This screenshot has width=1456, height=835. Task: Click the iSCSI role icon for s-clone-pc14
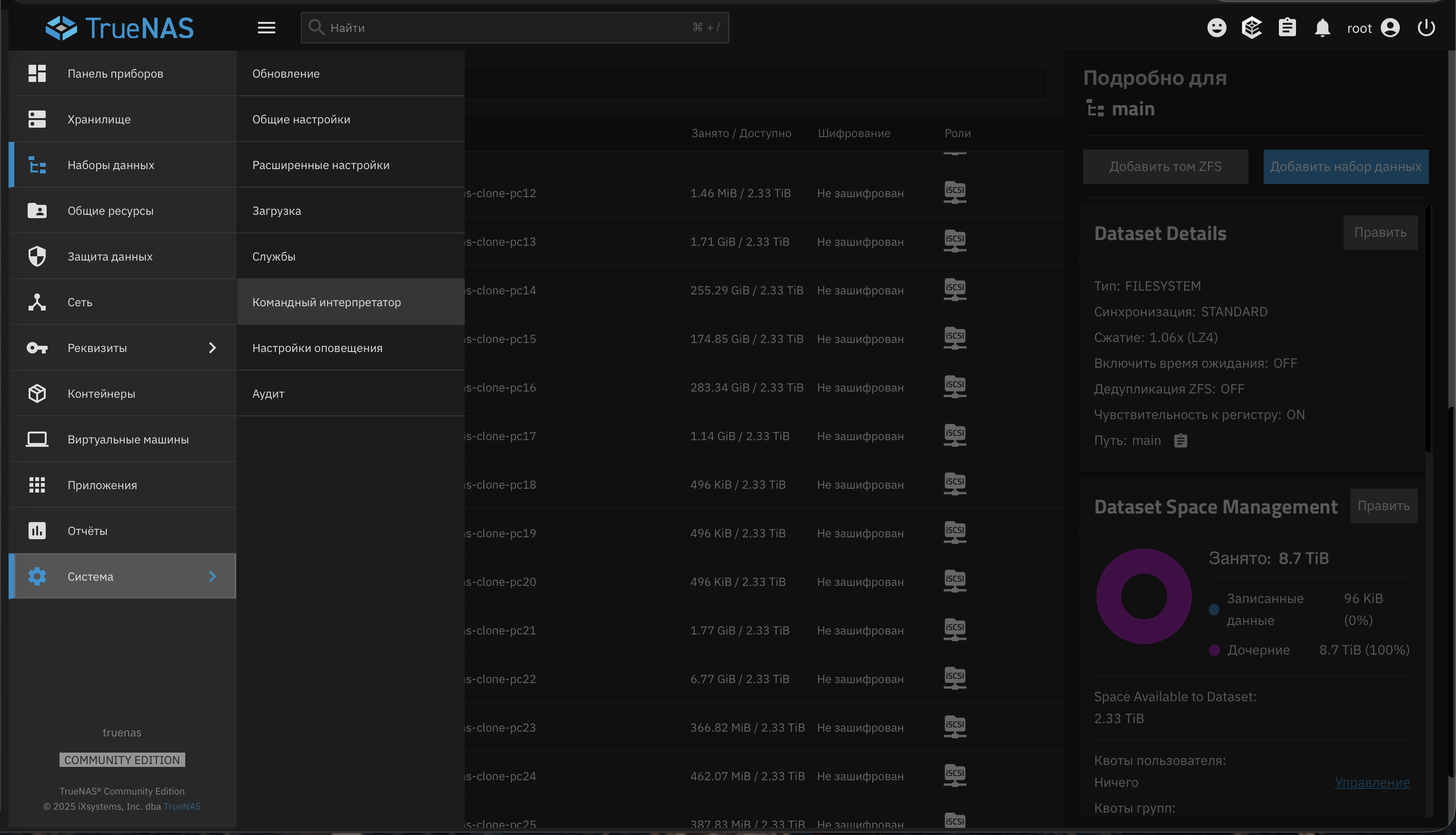tap(955, 289)
